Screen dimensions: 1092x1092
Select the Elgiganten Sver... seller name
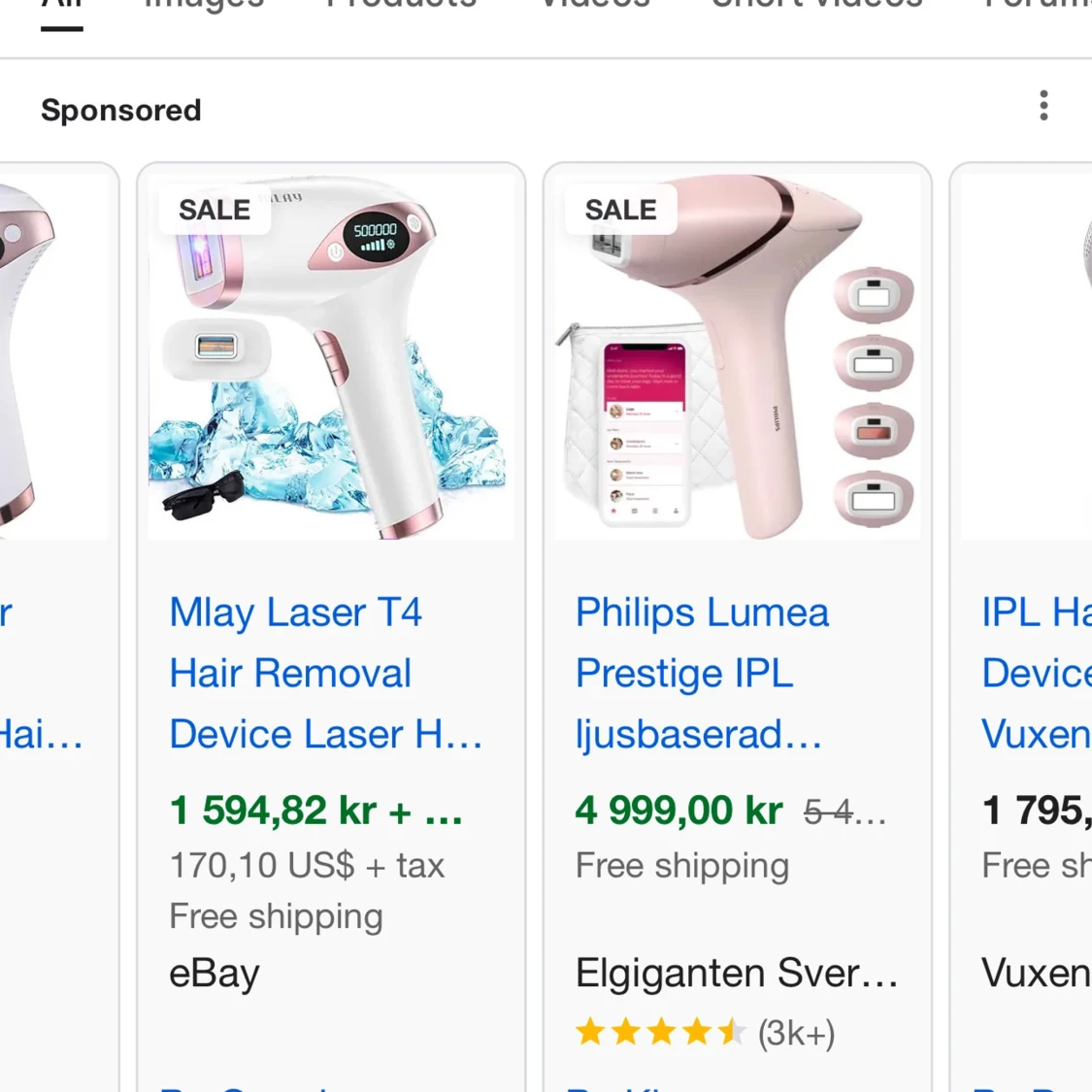pyautogui.click(x=736, y=973)
